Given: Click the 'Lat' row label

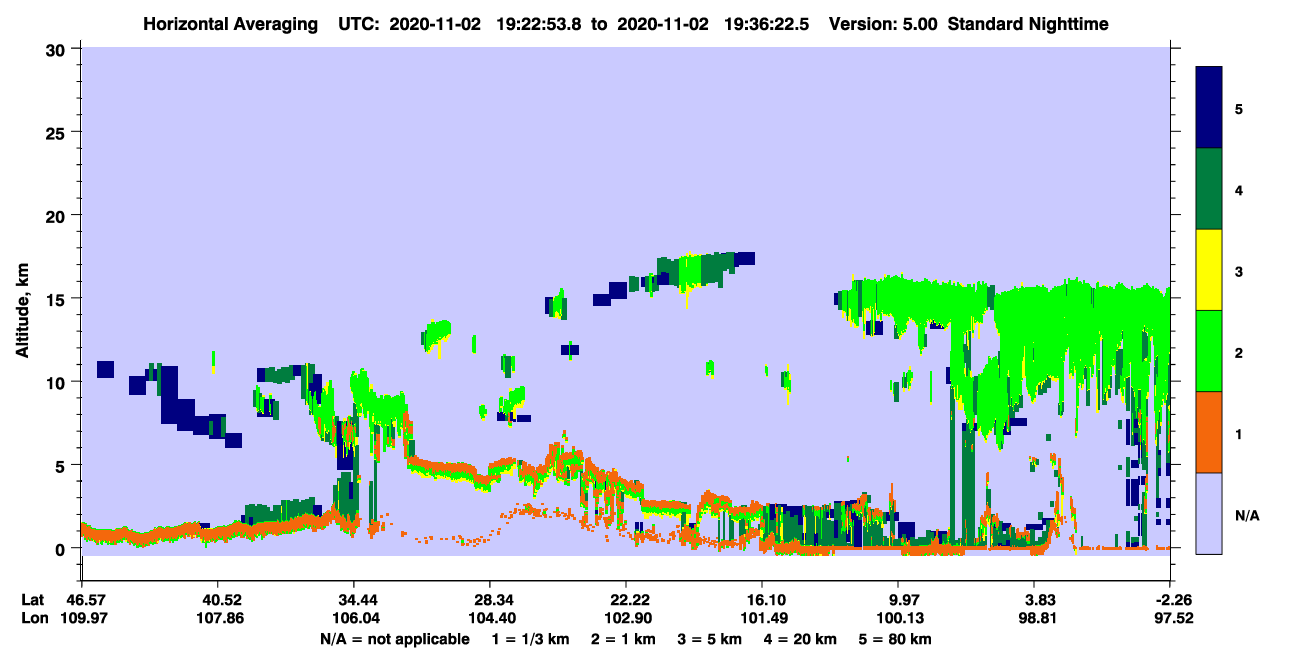Looking at the screenshot, I should [33, 600].
